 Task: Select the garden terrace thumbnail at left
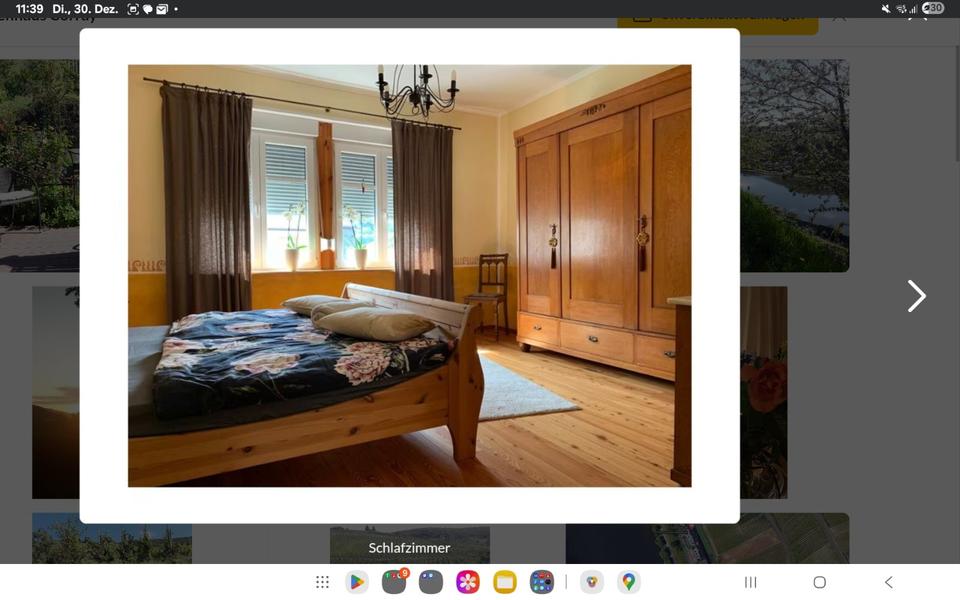39,165
